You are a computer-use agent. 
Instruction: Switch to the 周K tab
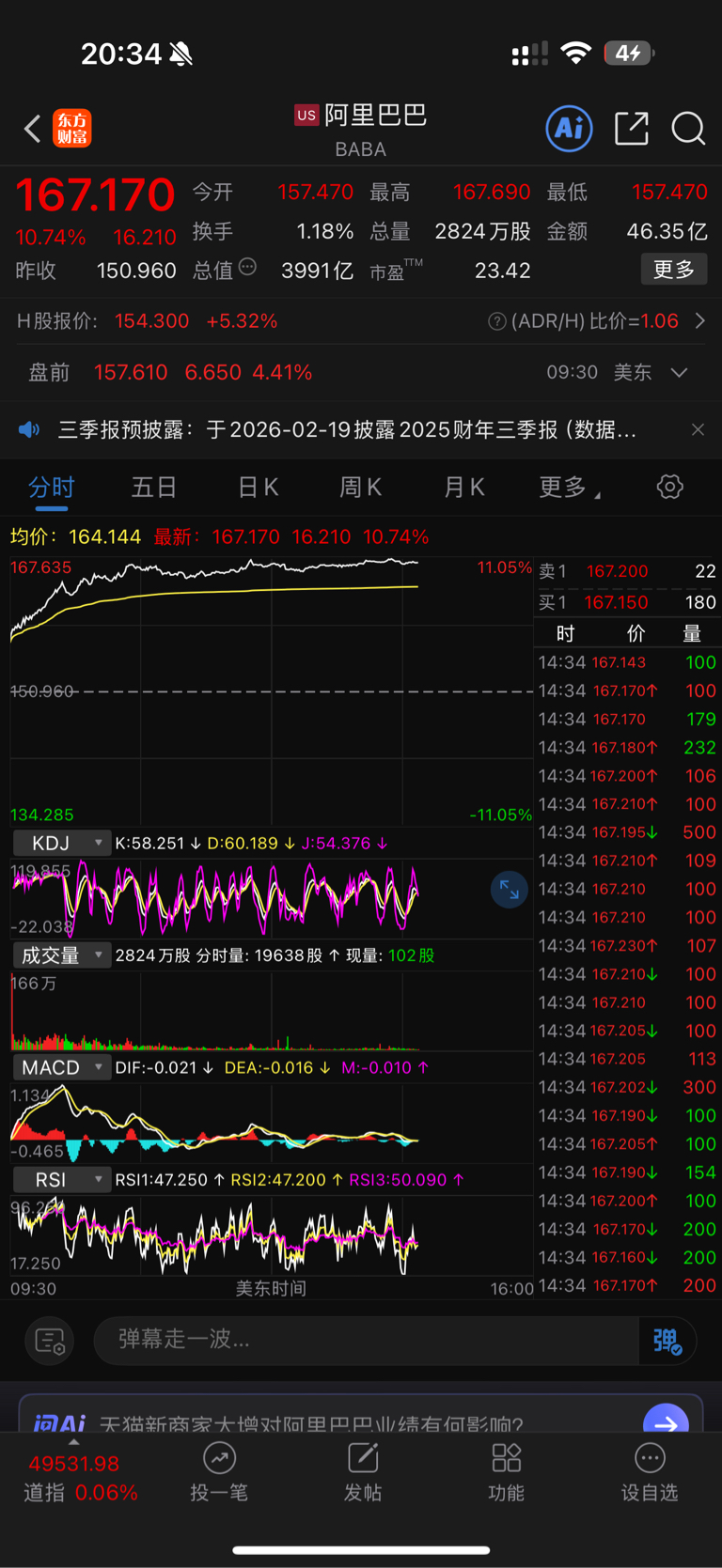(x=360, y=487)
